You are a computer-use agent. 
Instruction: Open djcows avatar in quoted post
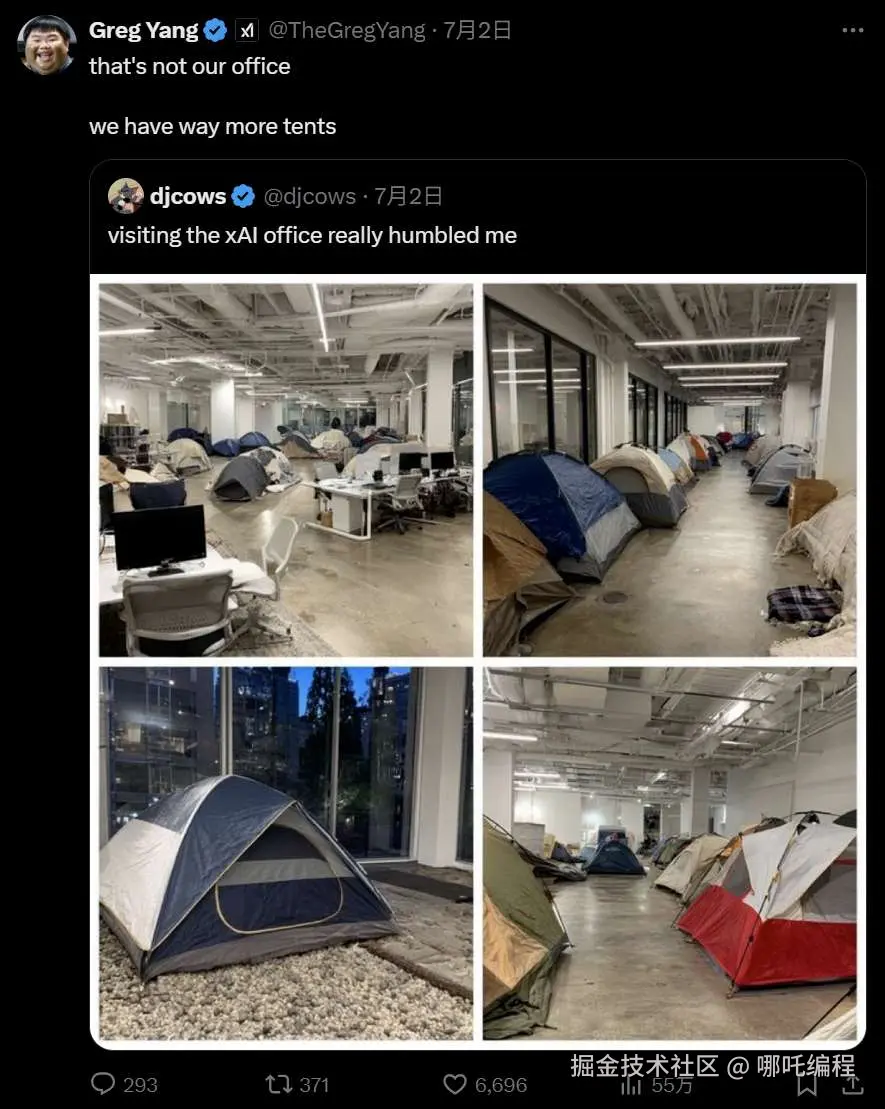126,196
